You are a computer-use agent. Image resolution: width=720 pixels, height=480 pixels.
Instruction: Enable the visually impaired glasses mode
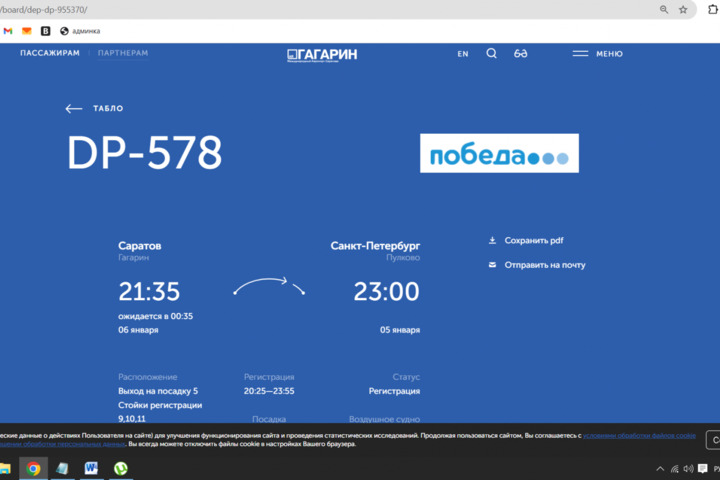coord(521,54)
